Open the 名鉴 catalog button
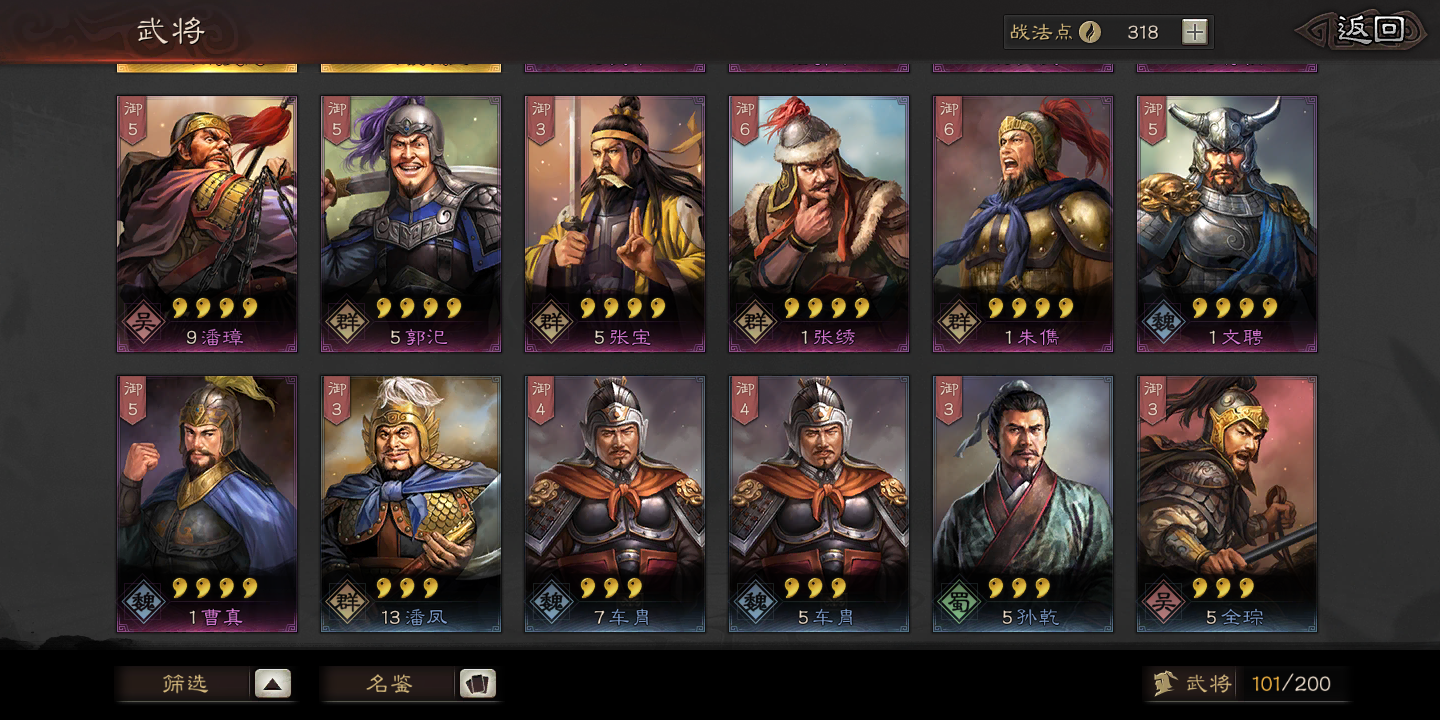The image size is (1440, 720). coord(410,684)
